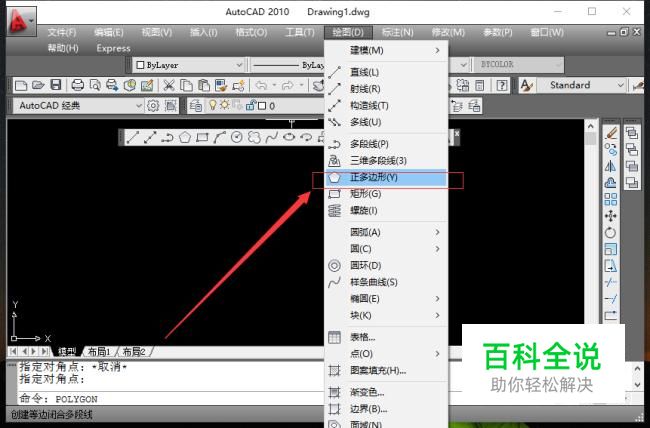Choose 矩形(G) from the draw menu
The width and height of the screenshot is (650, 428).
(386, 194)
